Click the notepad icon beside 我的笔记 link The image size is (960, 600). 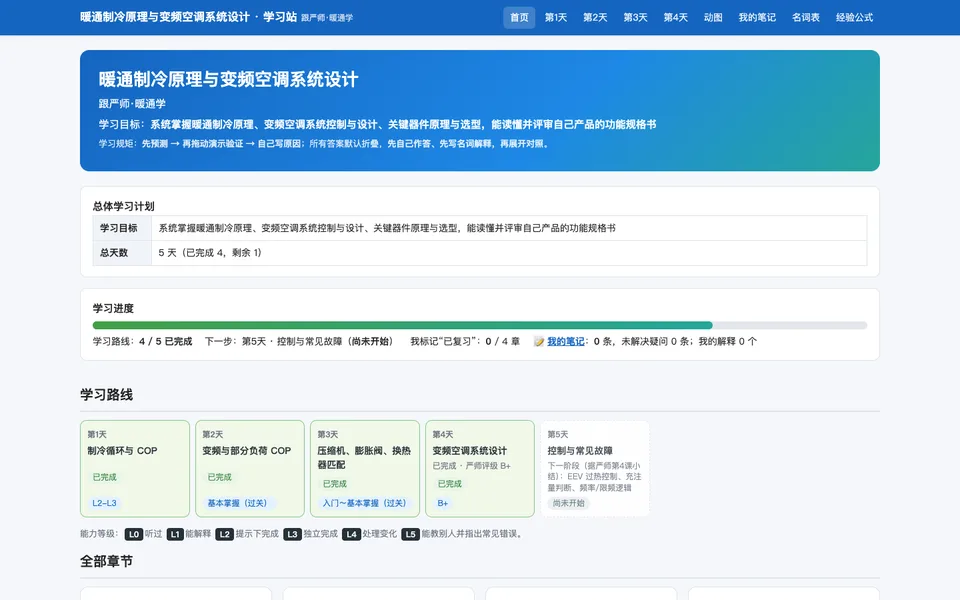click(x=539, y=342)
